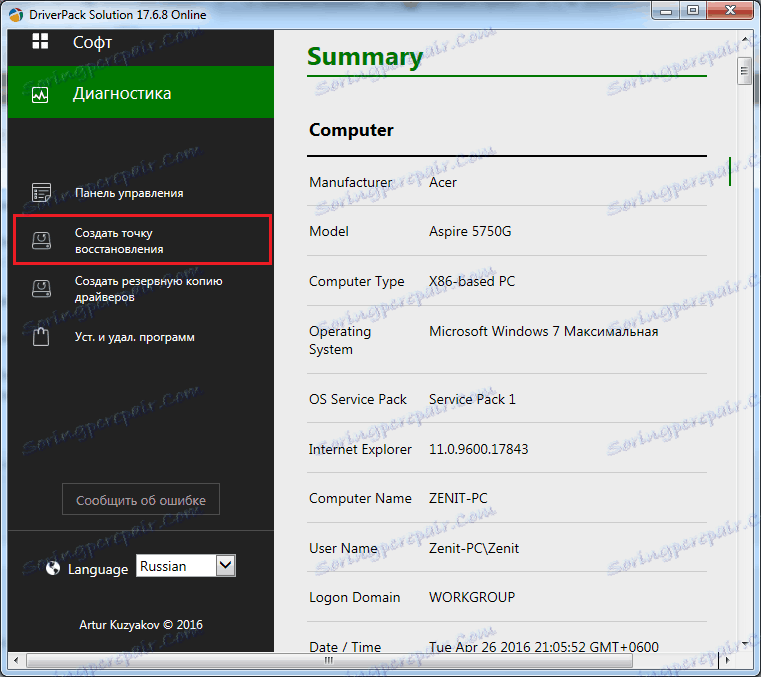Click the horizontal scrollbar right arrow
This screenshot has width=761, height=677.
(728, 660)
